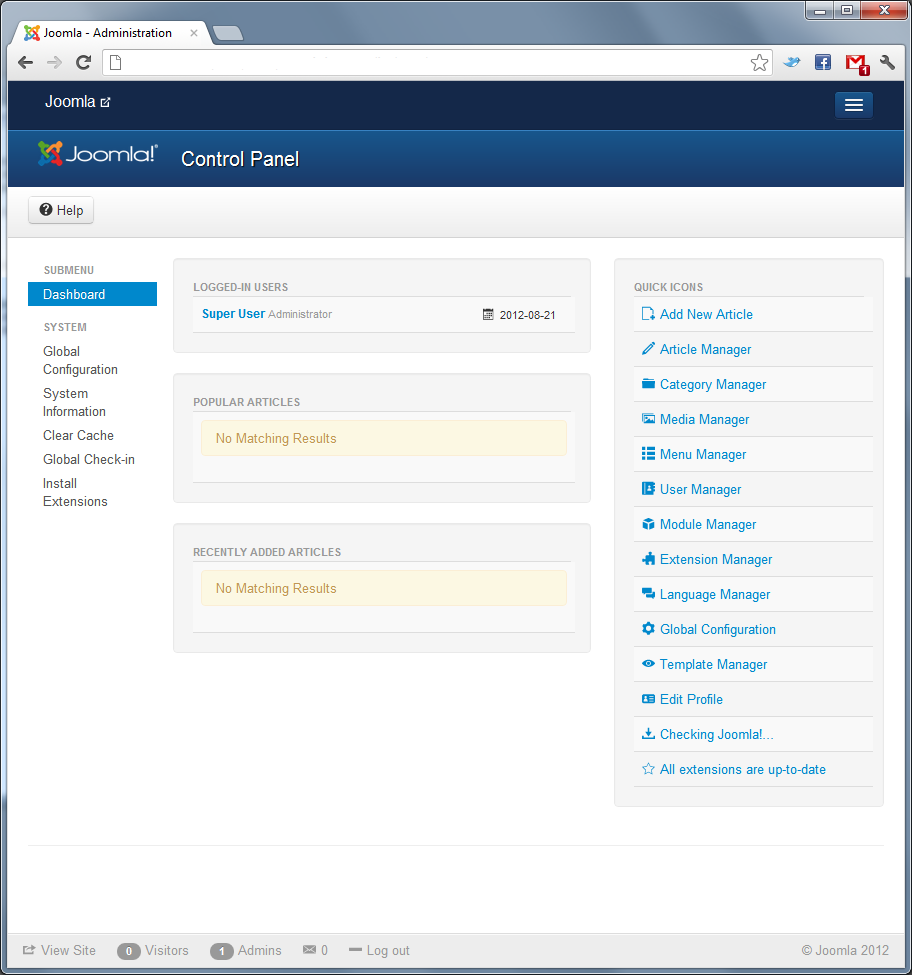Click the browser back arrow
The image size is (912, 975).
click(x=25, y=62)
